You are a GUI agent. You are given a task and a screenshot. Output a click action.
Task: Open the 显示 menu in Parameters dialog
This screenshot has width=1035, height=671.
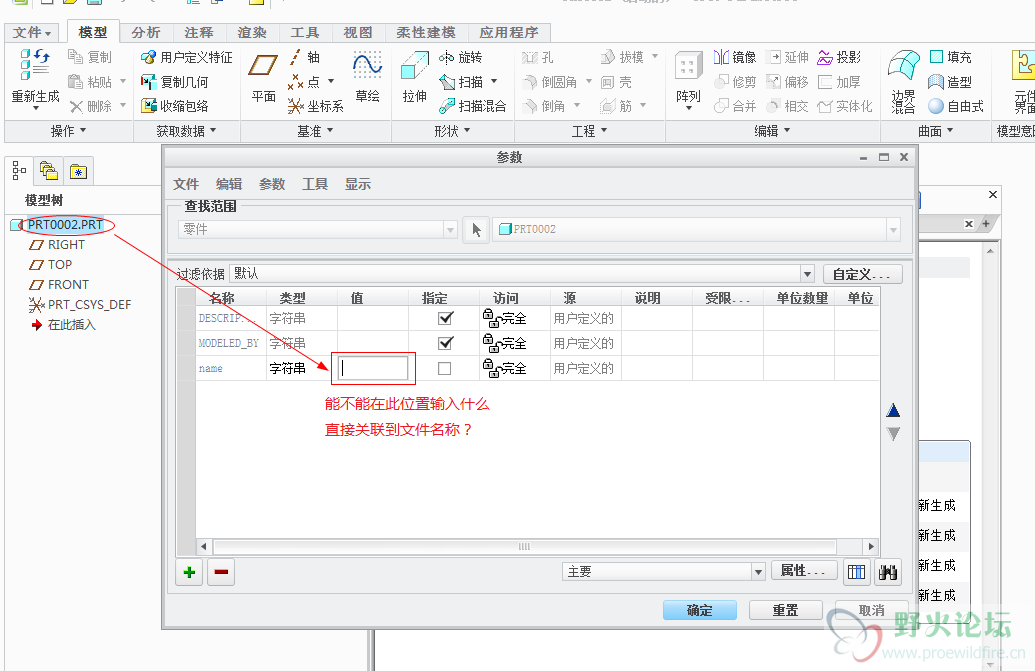(358, 184)
